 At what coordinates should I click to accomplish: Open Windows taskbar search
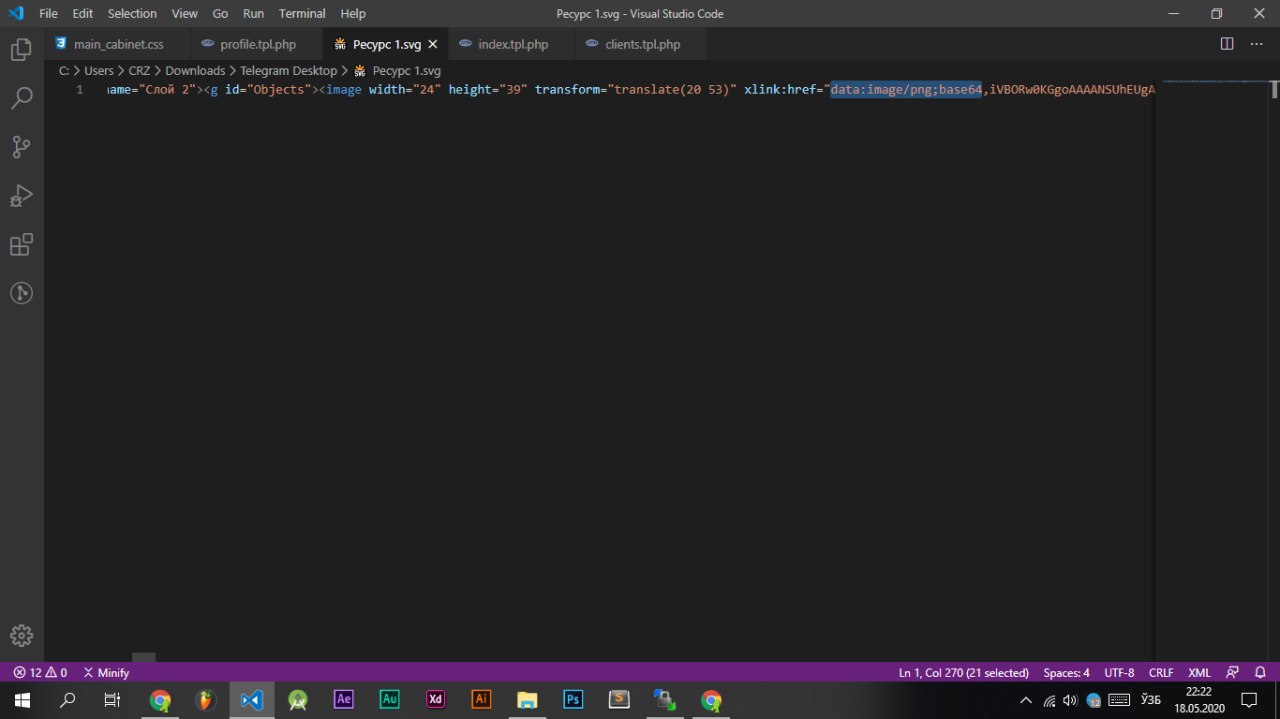(68, 700)
